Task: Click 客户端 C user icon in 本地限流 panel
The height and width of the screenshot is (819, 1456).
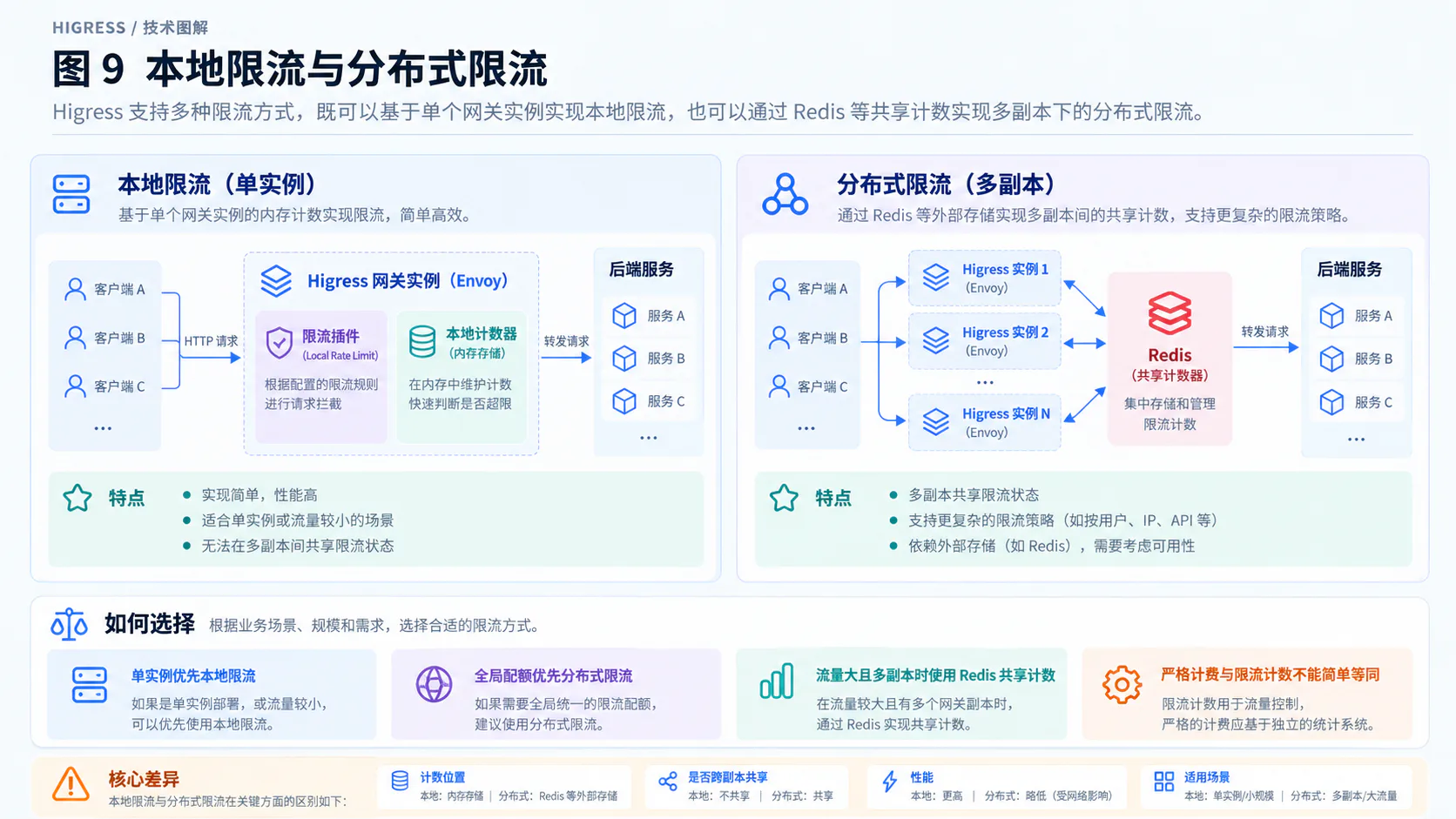Action: [75, 386]
